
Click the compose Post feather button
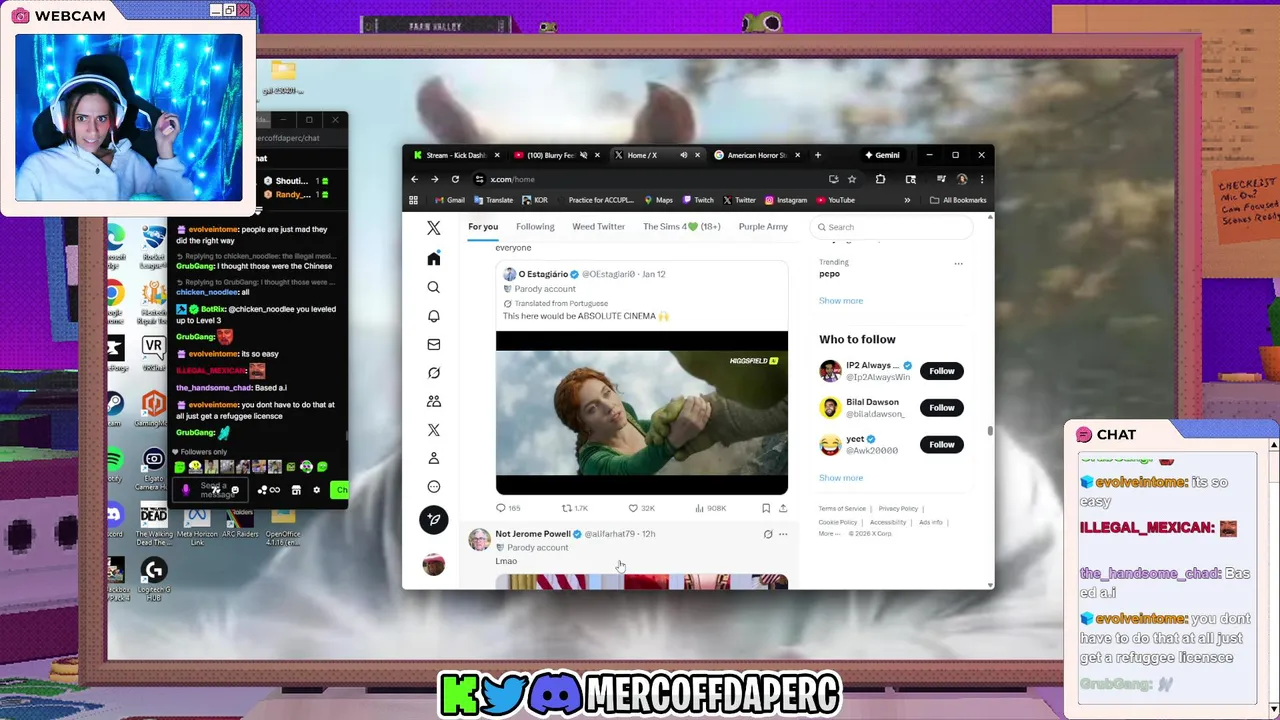coord(433,519)
